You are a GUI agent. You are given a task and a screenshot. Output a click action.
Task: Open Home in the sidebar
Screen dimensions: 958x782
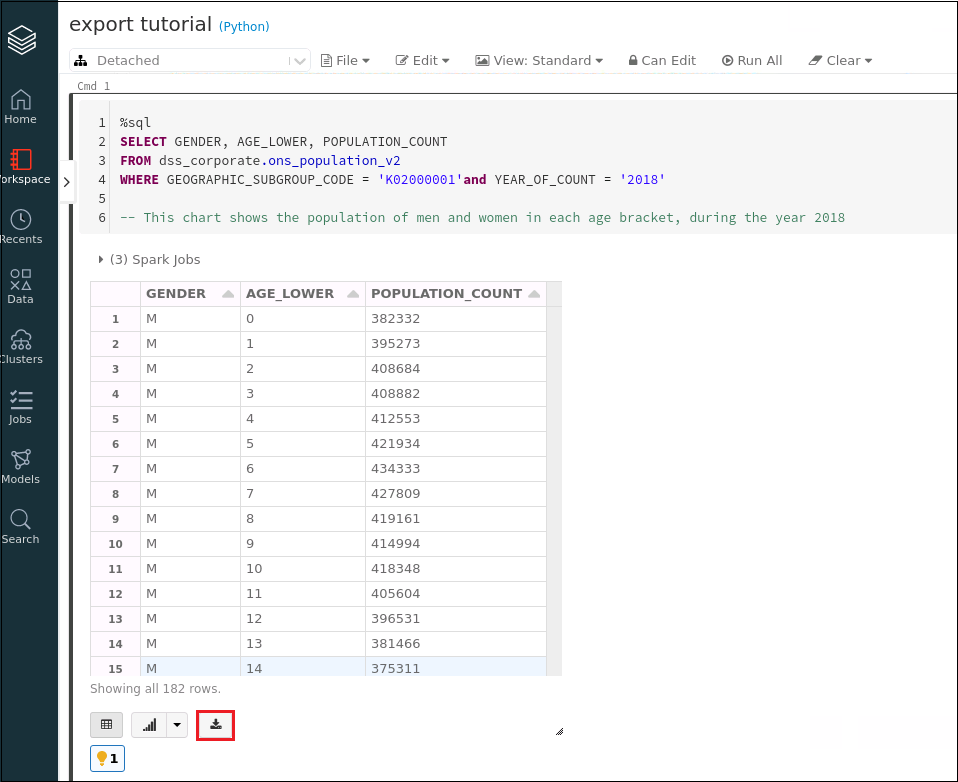pyautogui.click(x=21, y=107)
